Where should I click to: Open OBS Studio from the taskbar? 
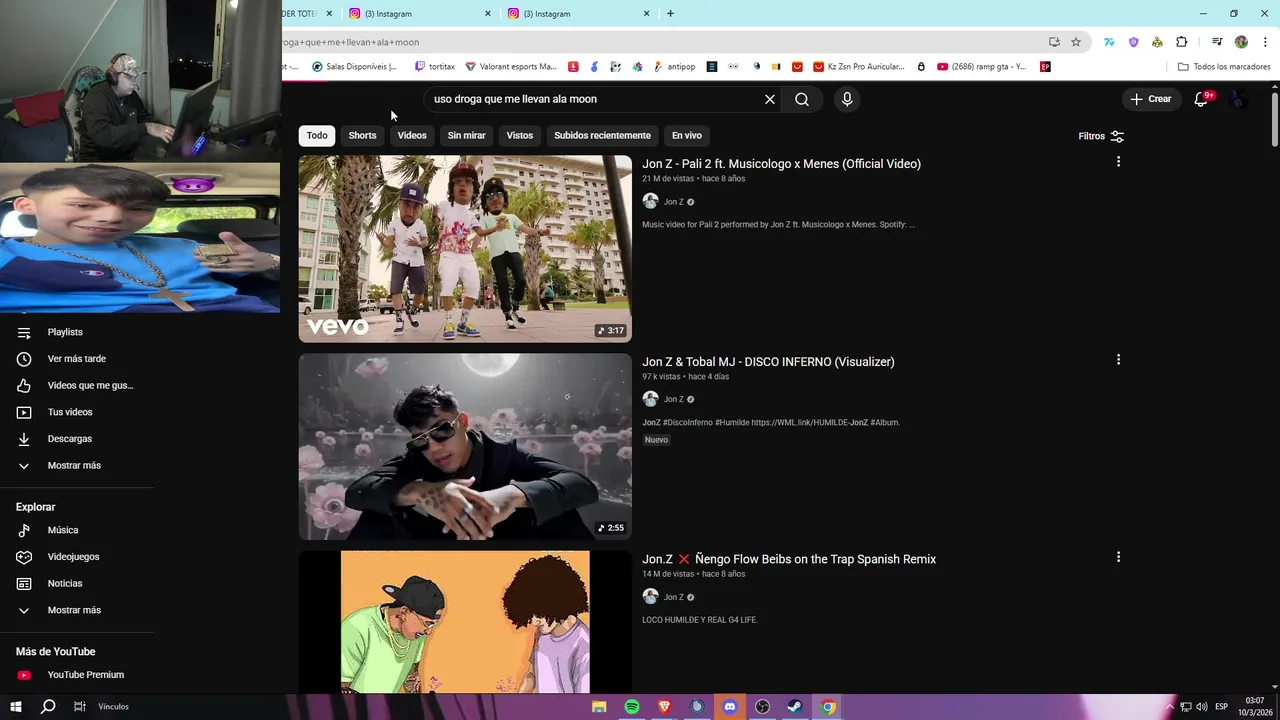[763, 707]
